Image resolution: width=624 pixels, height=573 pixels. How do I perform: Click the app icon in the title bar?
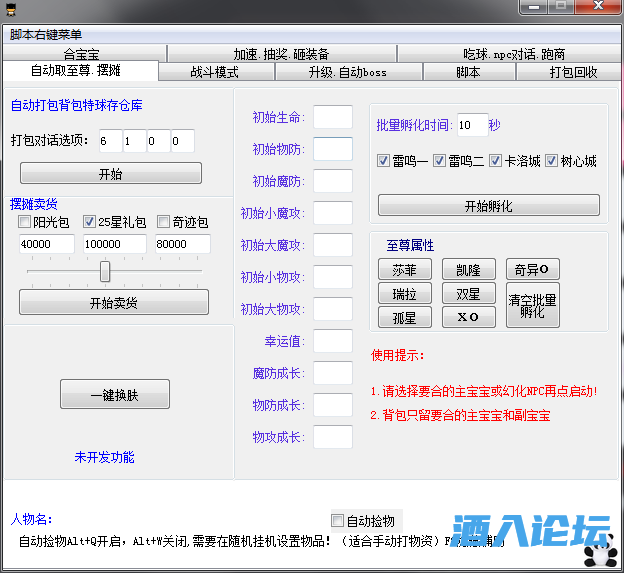pos(11,9)
